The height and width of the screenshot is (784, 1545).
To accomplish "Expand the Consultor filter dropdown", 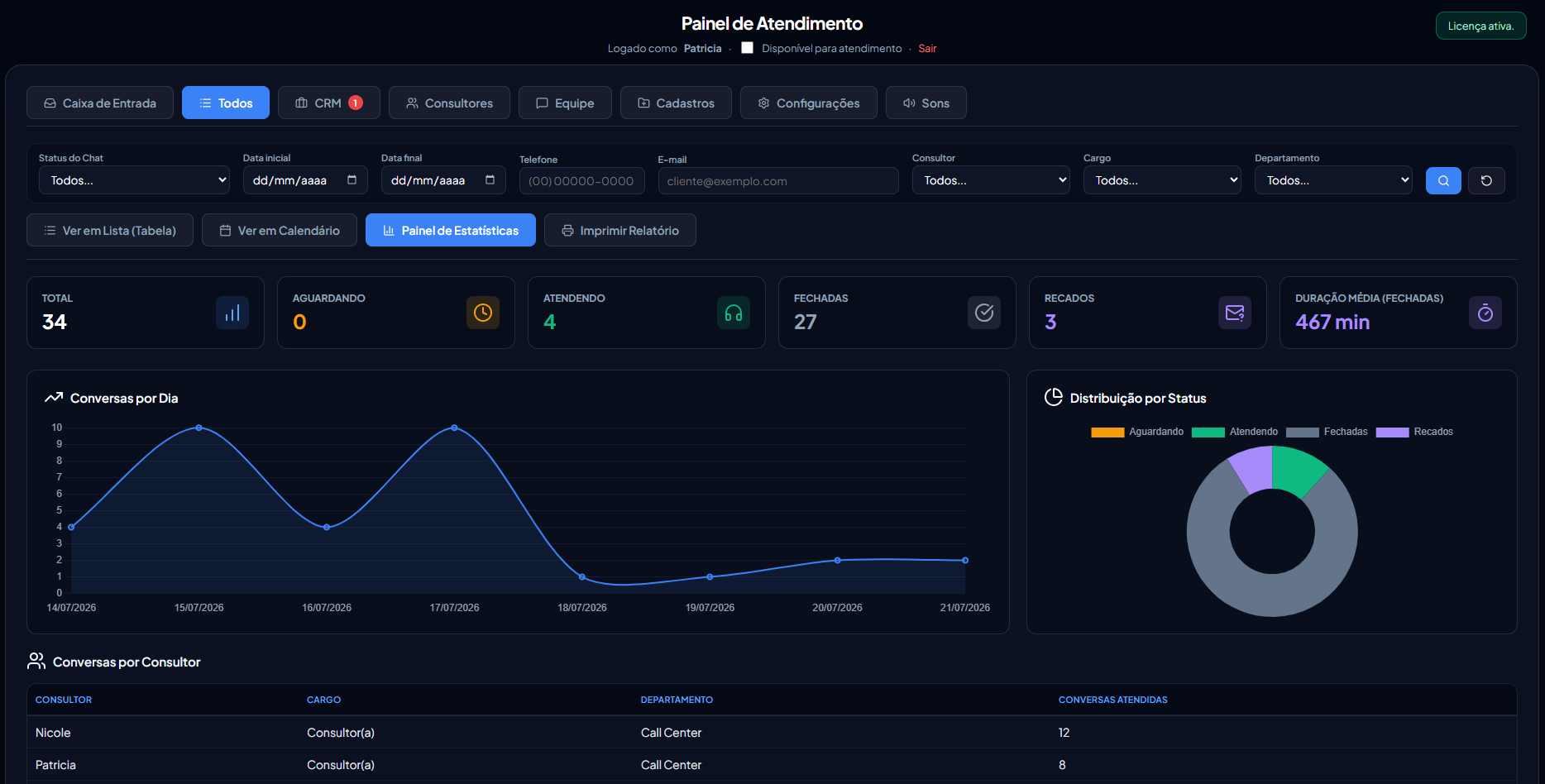I will 991,180.
